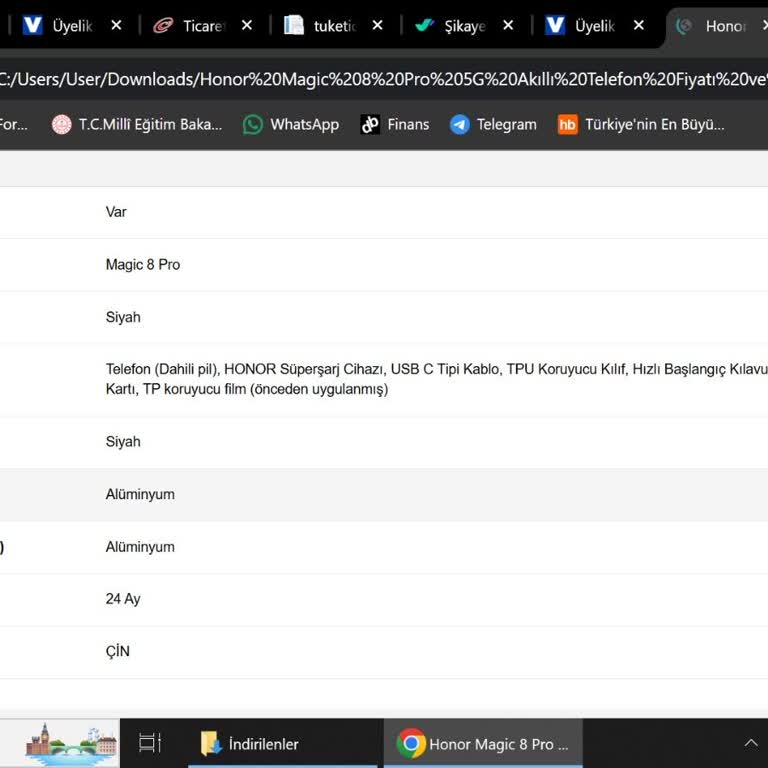
Task: Click the Finans bookmark favicon
Action: [x=370, y=124]
